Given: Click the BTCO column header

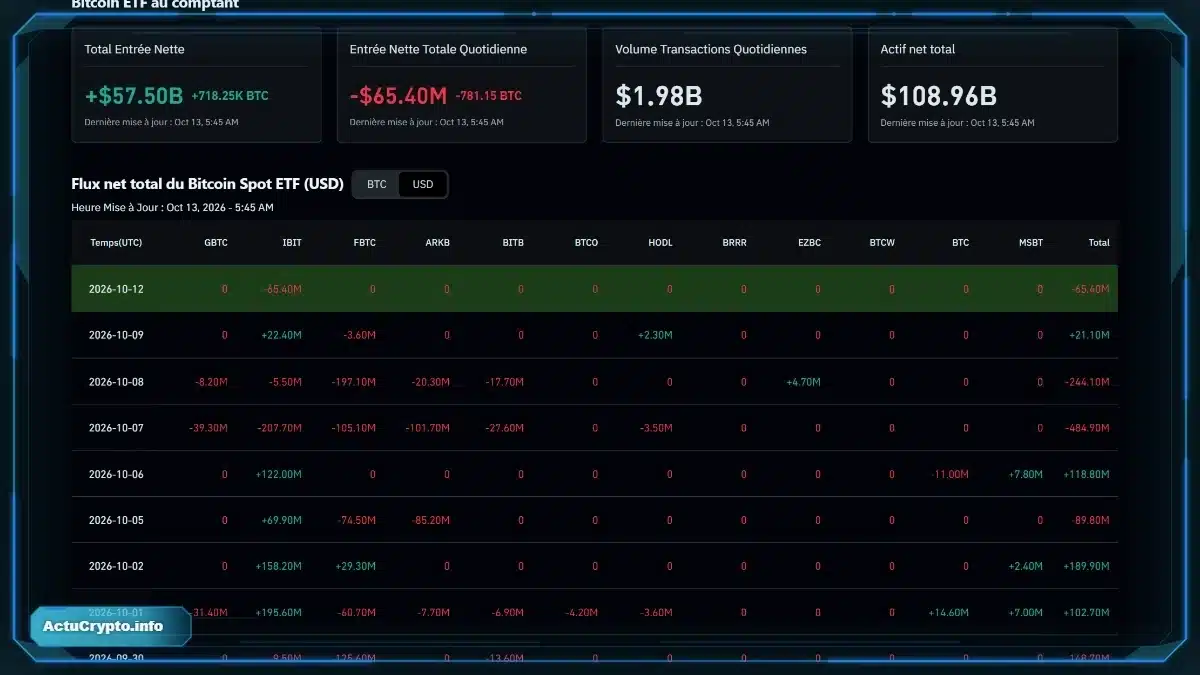Looking at the screenshot, I should pos(586,243).
